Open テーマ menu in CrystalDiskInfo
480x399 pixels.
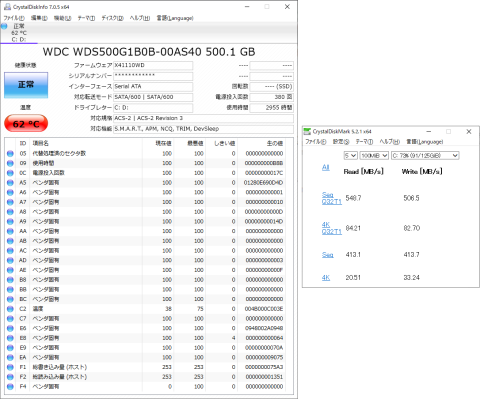click(86, 18)
